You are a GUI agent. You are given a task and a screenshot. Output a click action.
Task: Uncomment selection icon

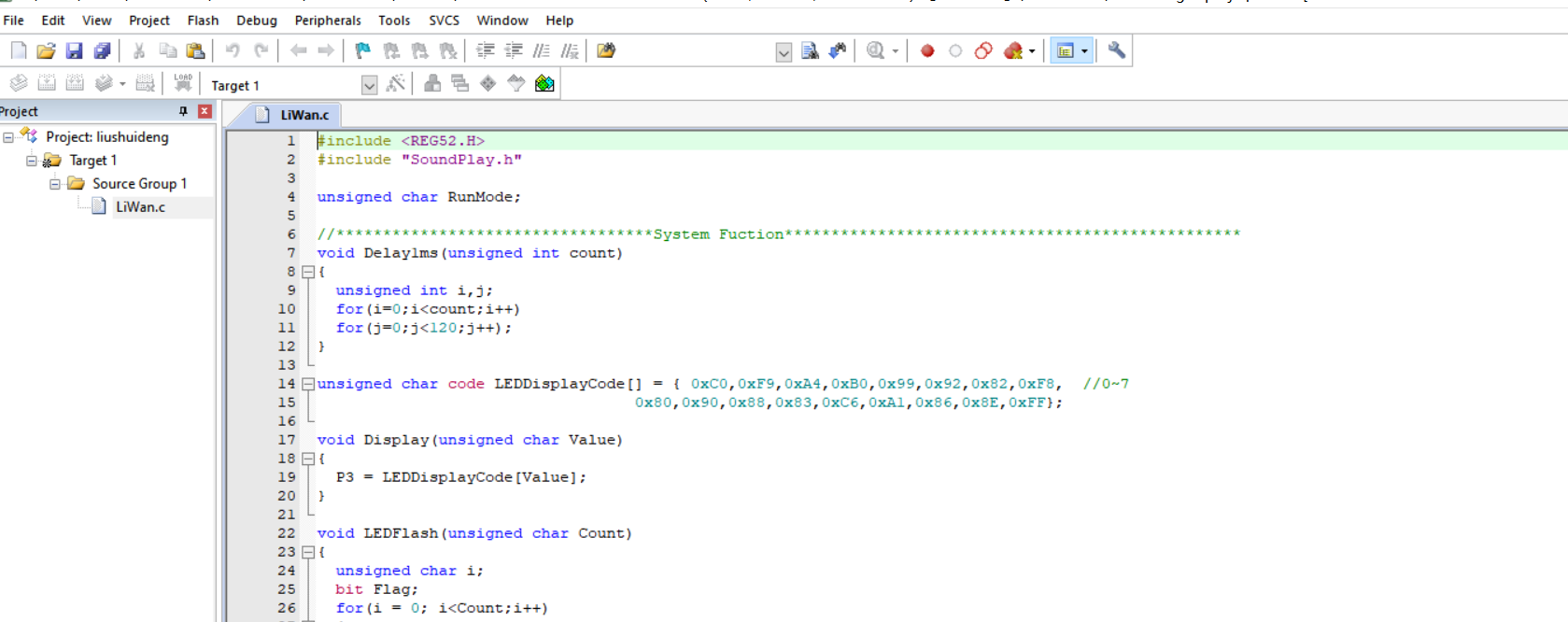(570, 50)
